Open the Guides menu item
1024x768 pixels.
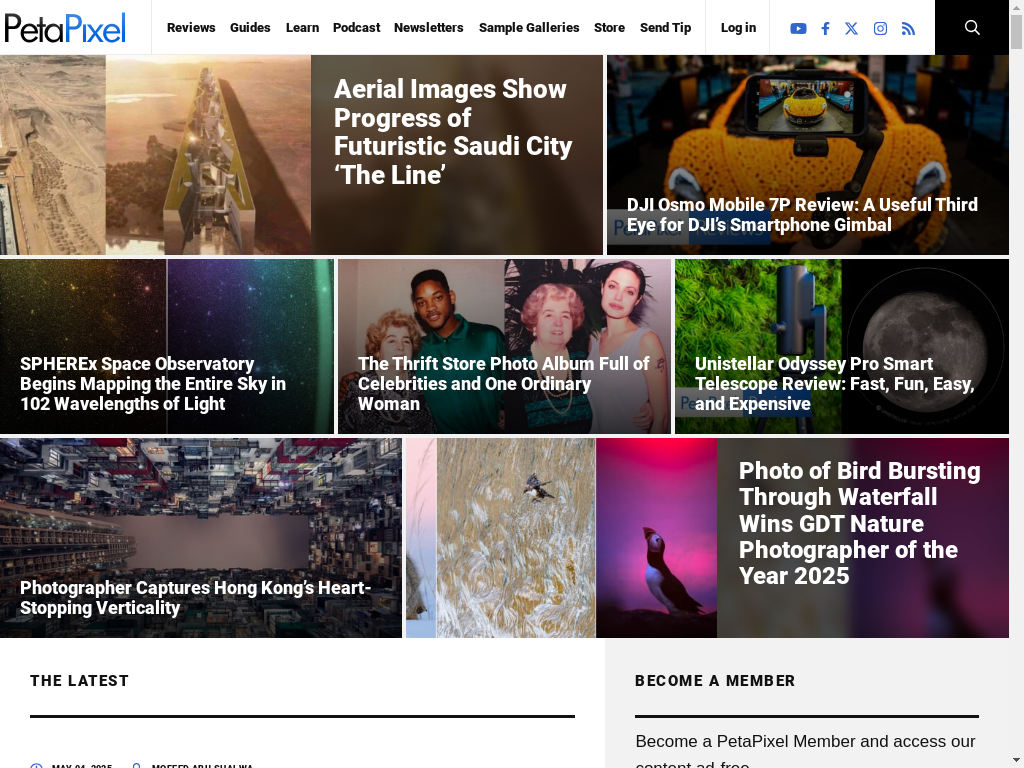click(x=250, y=27)
